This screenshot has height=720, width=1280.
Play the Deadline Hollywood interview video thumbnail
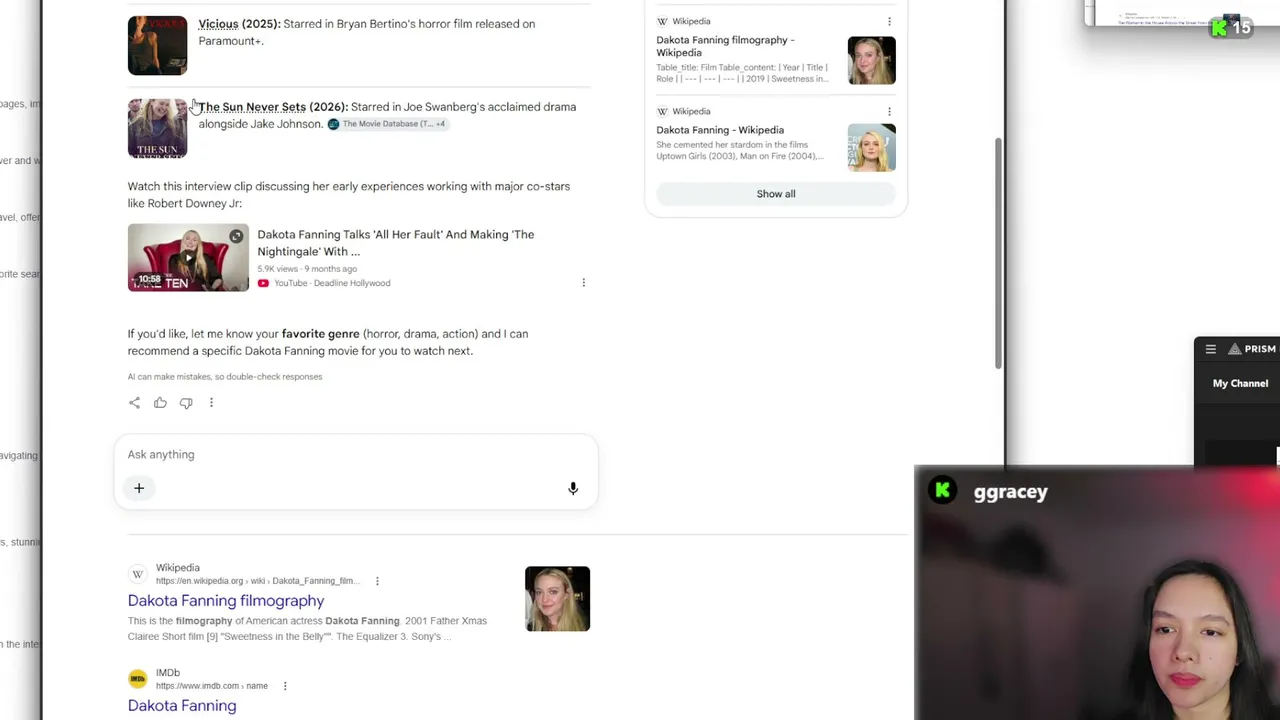188,258
